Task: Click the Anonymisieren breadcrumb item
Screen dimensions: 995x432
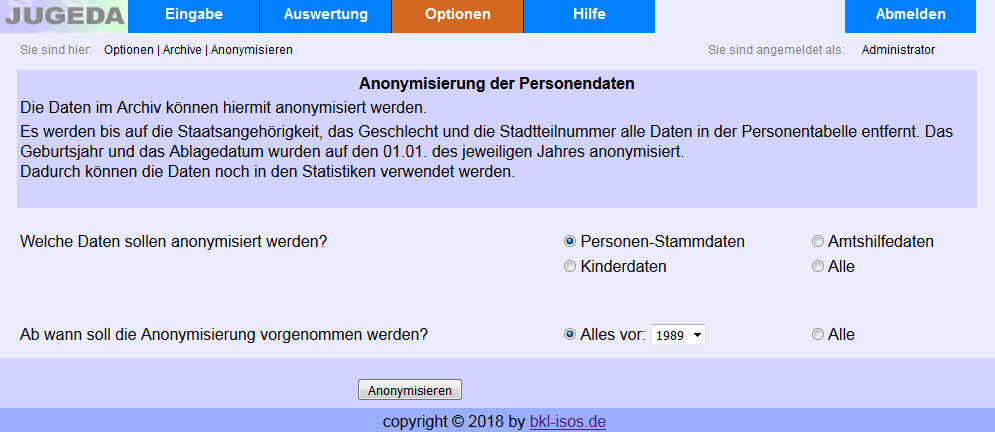Action: (252, 50)
